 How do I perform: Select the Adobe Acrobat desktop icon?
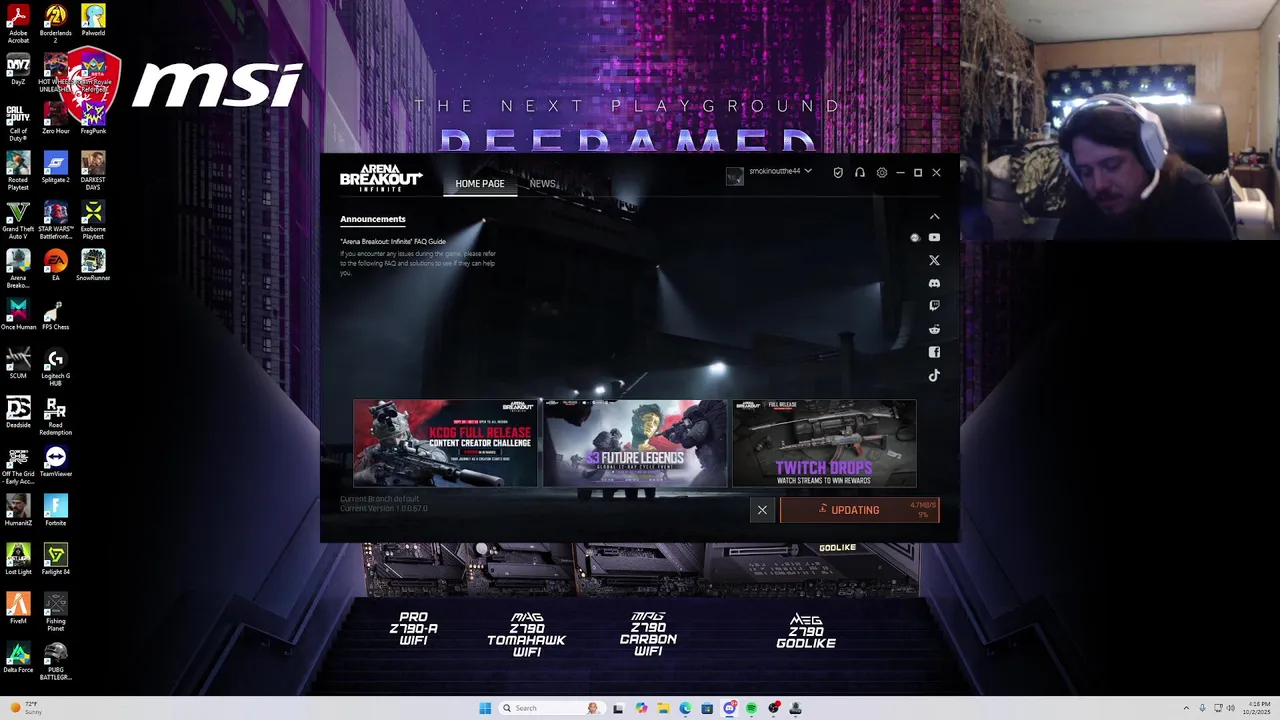click(x=18, y=24)
